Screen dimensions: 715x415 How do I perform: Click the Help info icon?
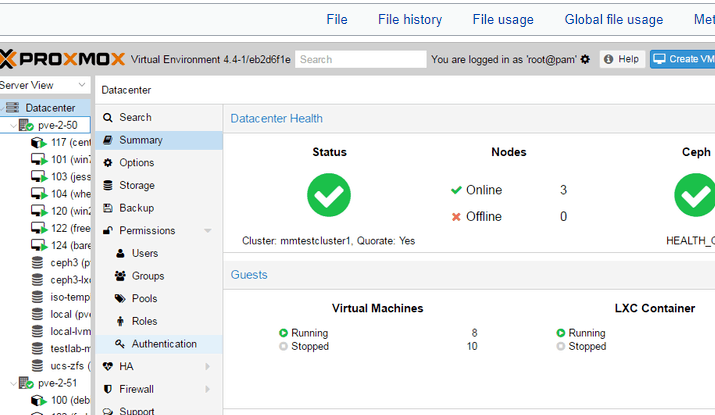tap(608, 59)
